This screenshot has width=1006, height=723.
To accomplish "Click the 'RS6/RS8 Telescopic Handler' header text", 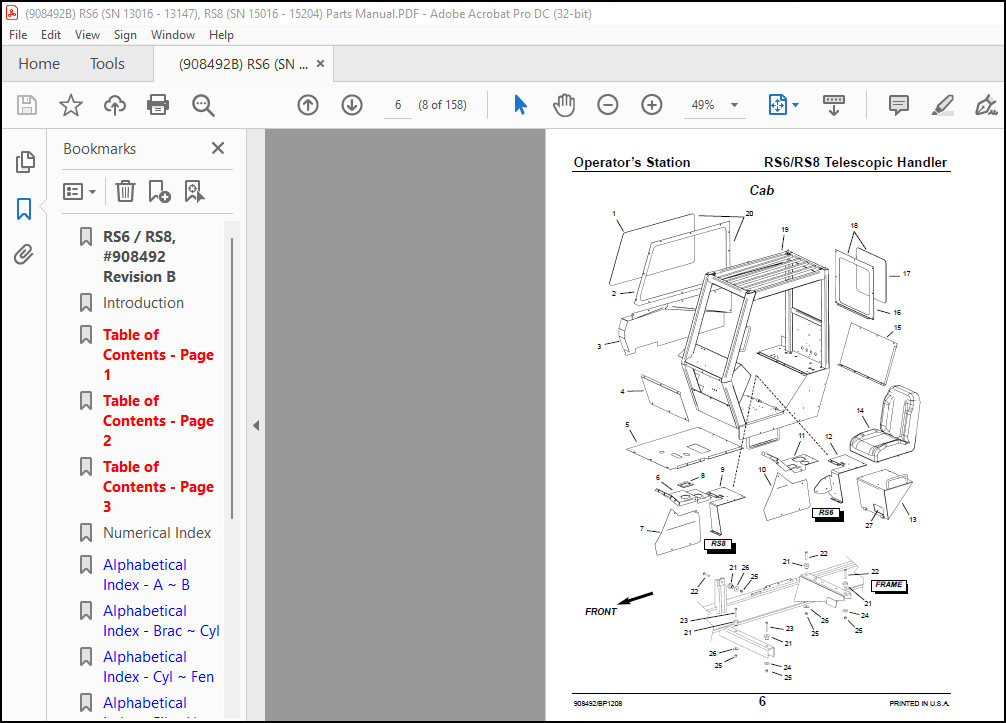I will click(x=855, y=162).
